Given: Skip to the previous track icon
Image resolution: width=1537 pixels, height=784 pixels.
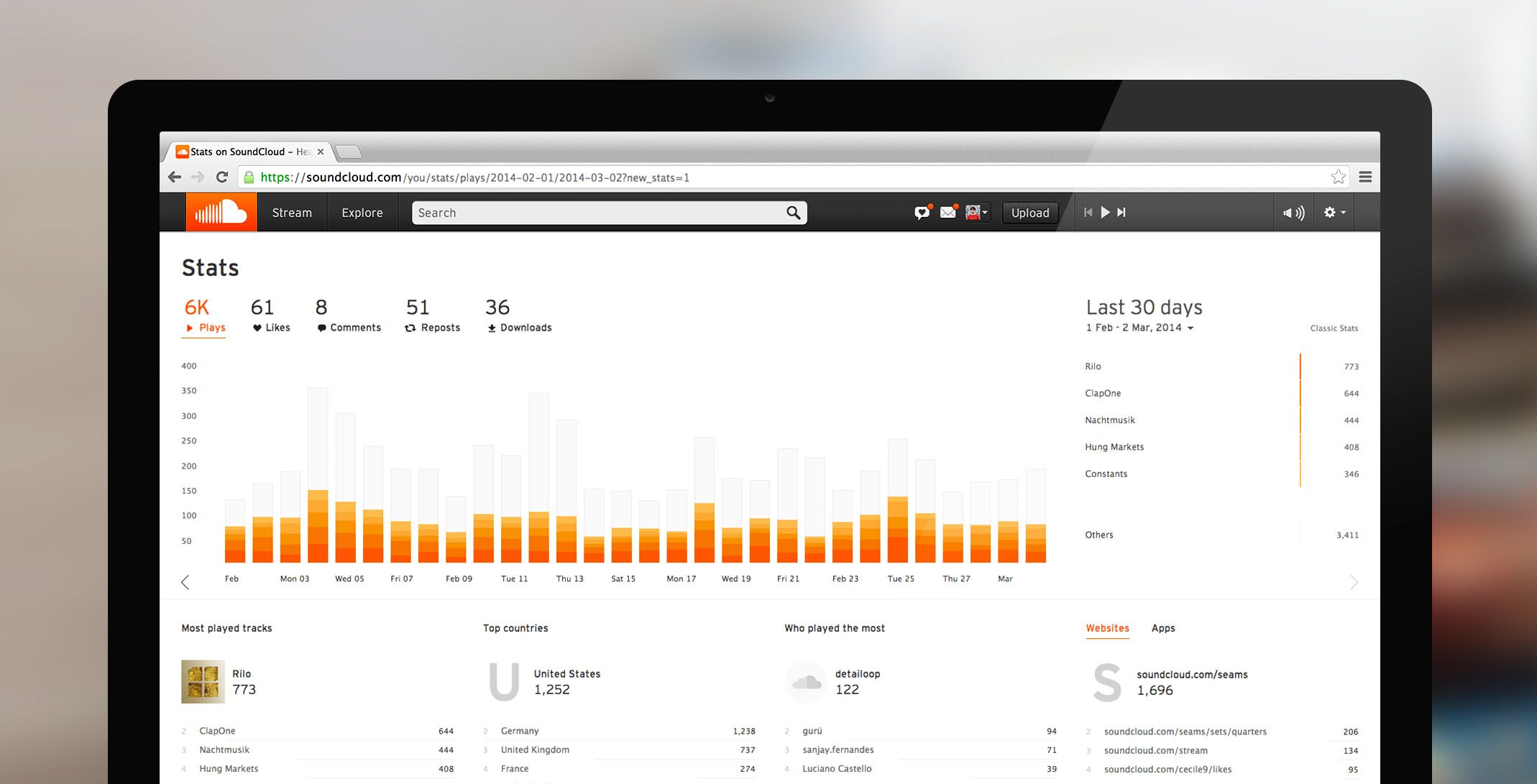Looking at the screenshot, I should (1088, 212).
